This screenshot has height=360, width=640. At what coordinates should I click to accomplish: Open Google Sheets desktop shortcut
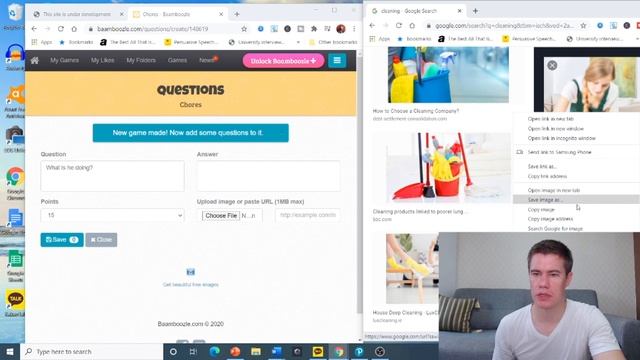click(x=16, y=265)
